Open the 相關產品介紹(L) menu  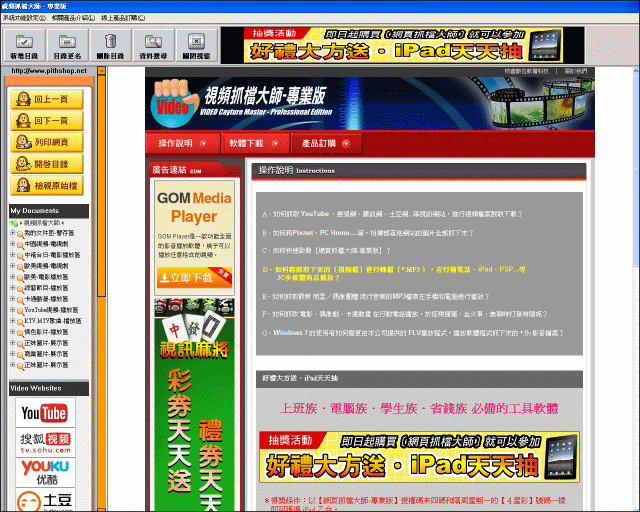pyautogui.click(x=73, y=18)
